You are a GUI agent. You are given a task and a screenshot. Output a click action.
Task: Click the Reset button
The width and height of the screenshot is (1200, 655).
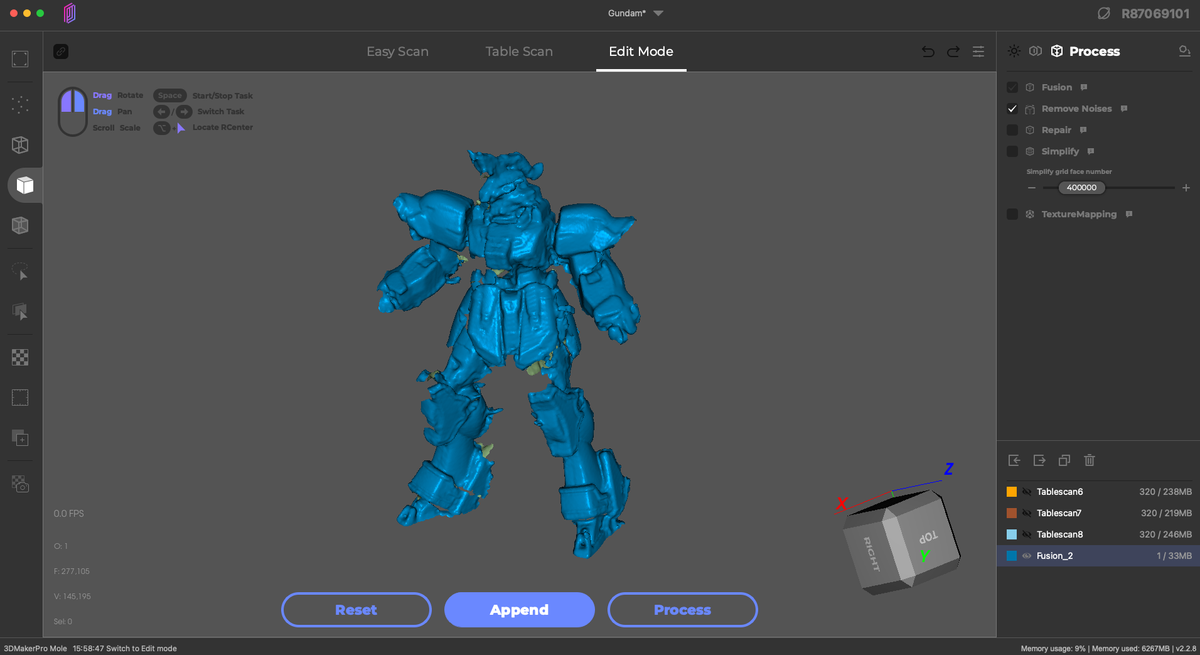tap(356, 610)
